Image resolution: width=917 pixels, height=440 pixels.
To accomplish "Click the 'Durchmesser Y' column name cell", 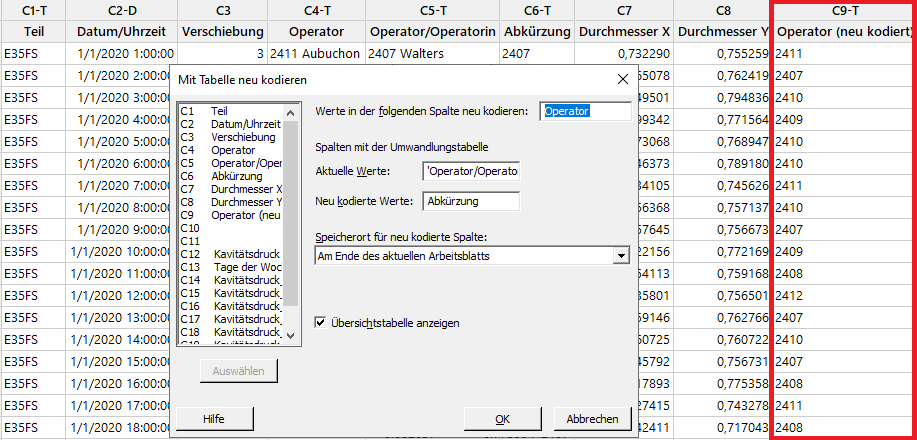I will [x=723, y=32].
